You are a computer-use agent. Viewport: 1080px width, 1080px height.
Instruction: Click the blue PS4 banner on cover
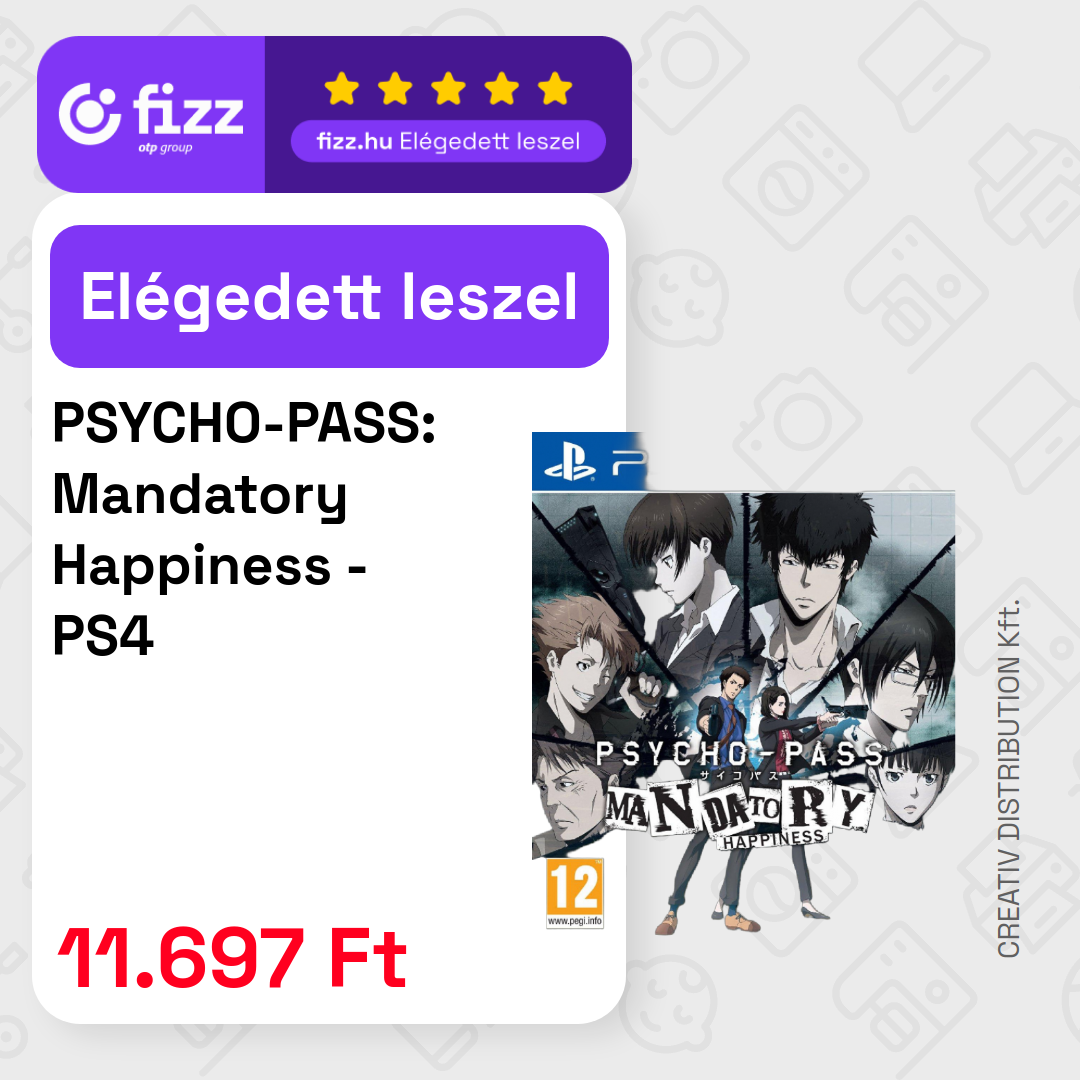click(x=590, y=461)
